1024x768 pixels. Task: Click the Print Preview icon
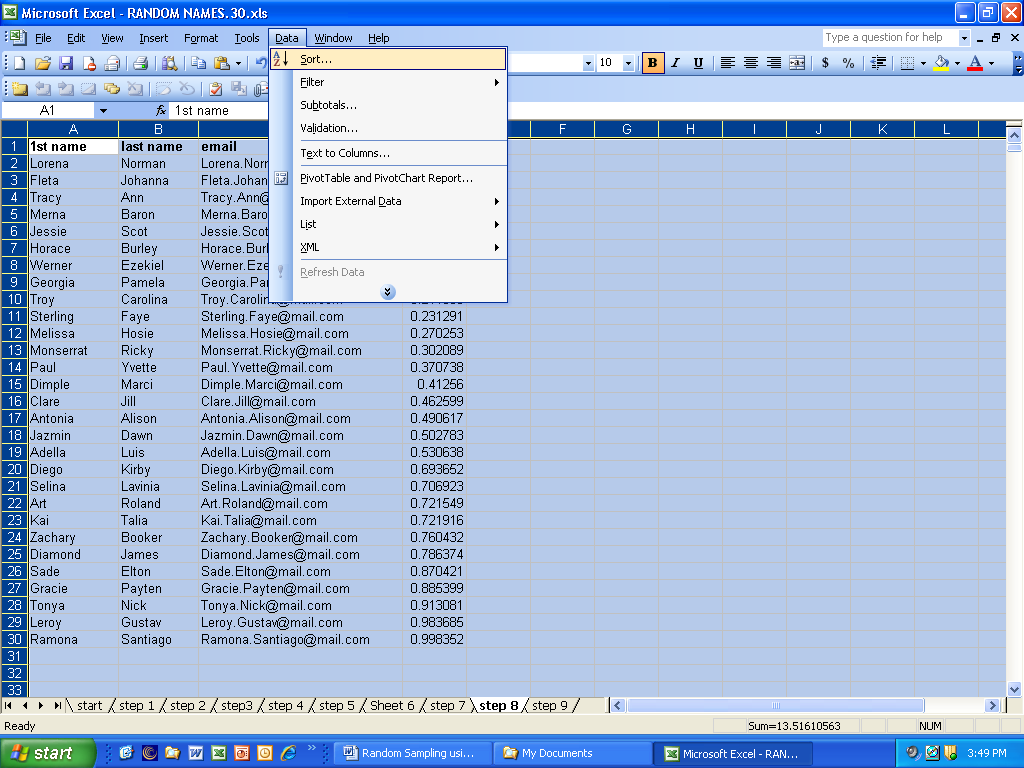169,63
